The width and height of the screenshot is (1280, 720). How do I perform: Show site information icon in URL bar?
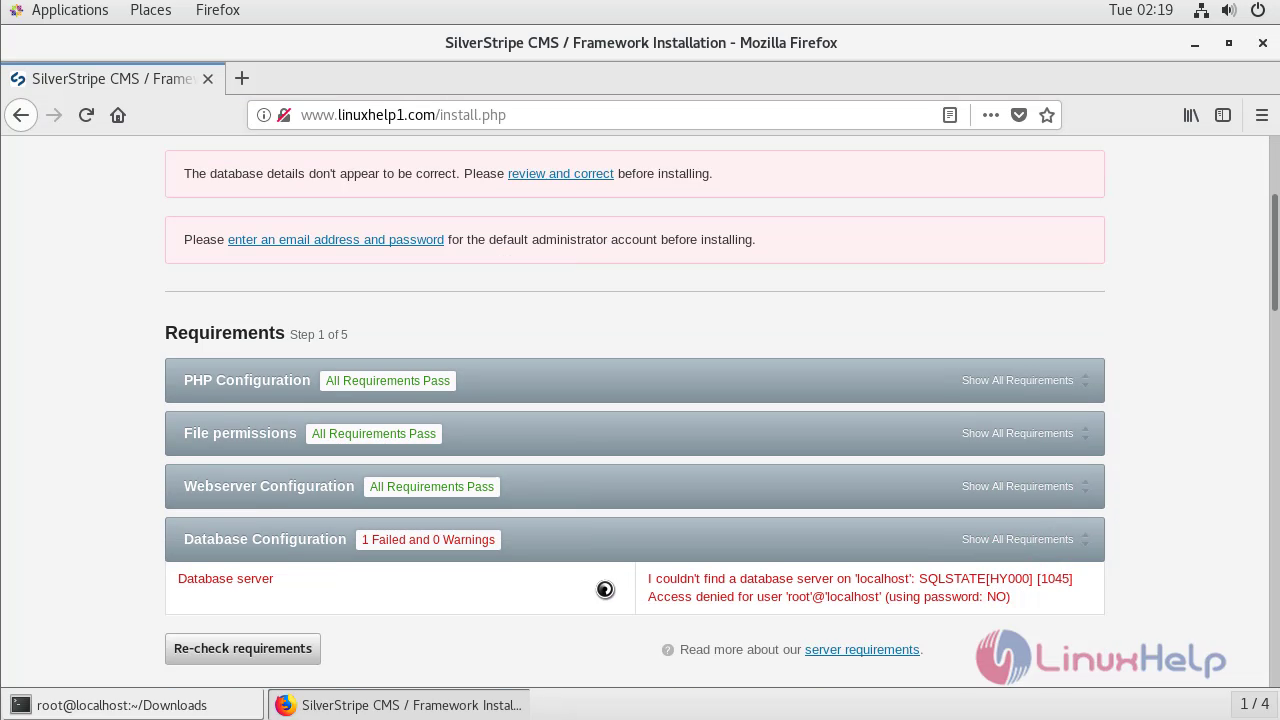pyautogui.click(x=264, y=115)
